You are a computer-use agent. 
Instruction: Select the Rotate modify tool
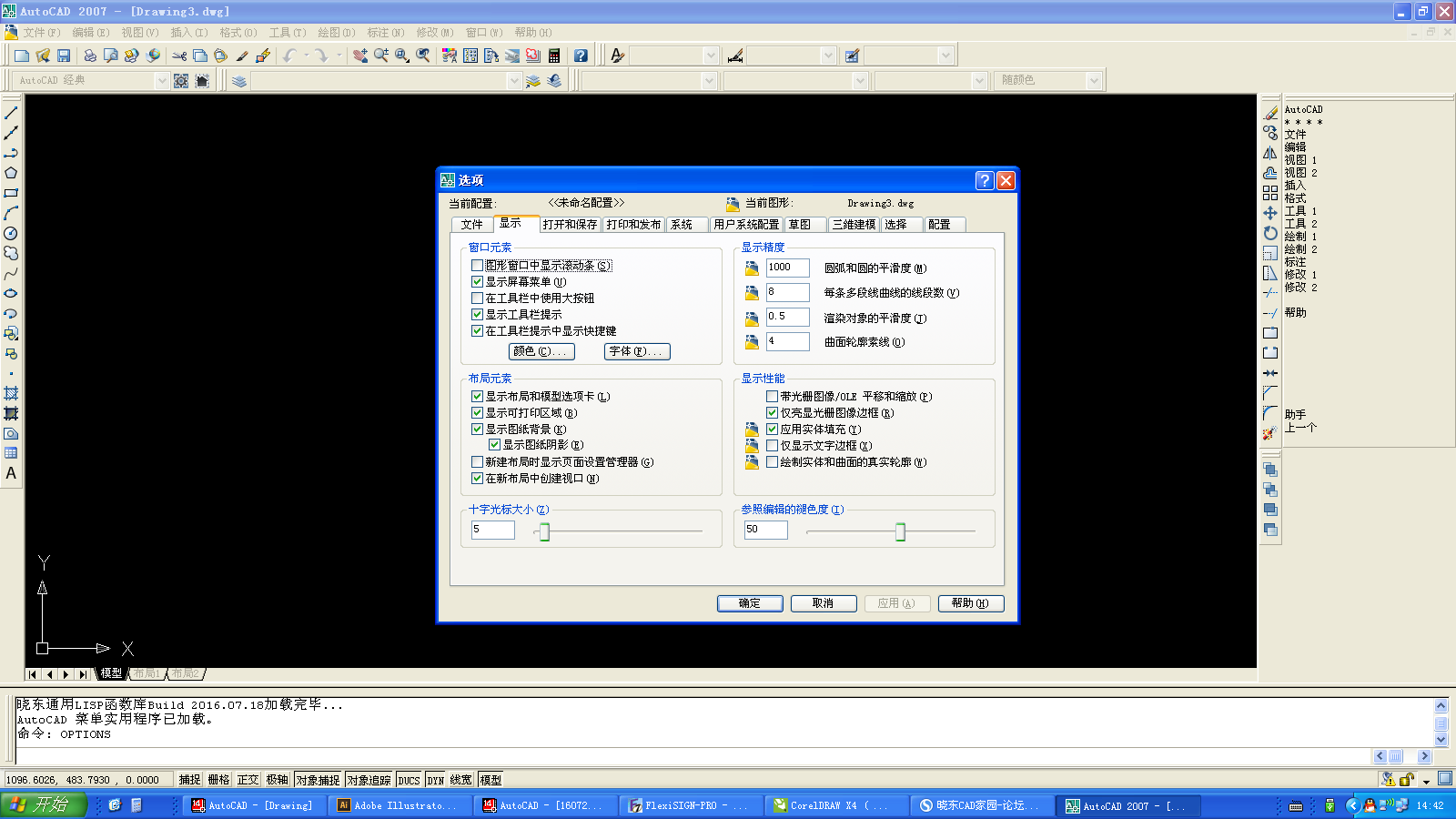tap(1270, 233)
